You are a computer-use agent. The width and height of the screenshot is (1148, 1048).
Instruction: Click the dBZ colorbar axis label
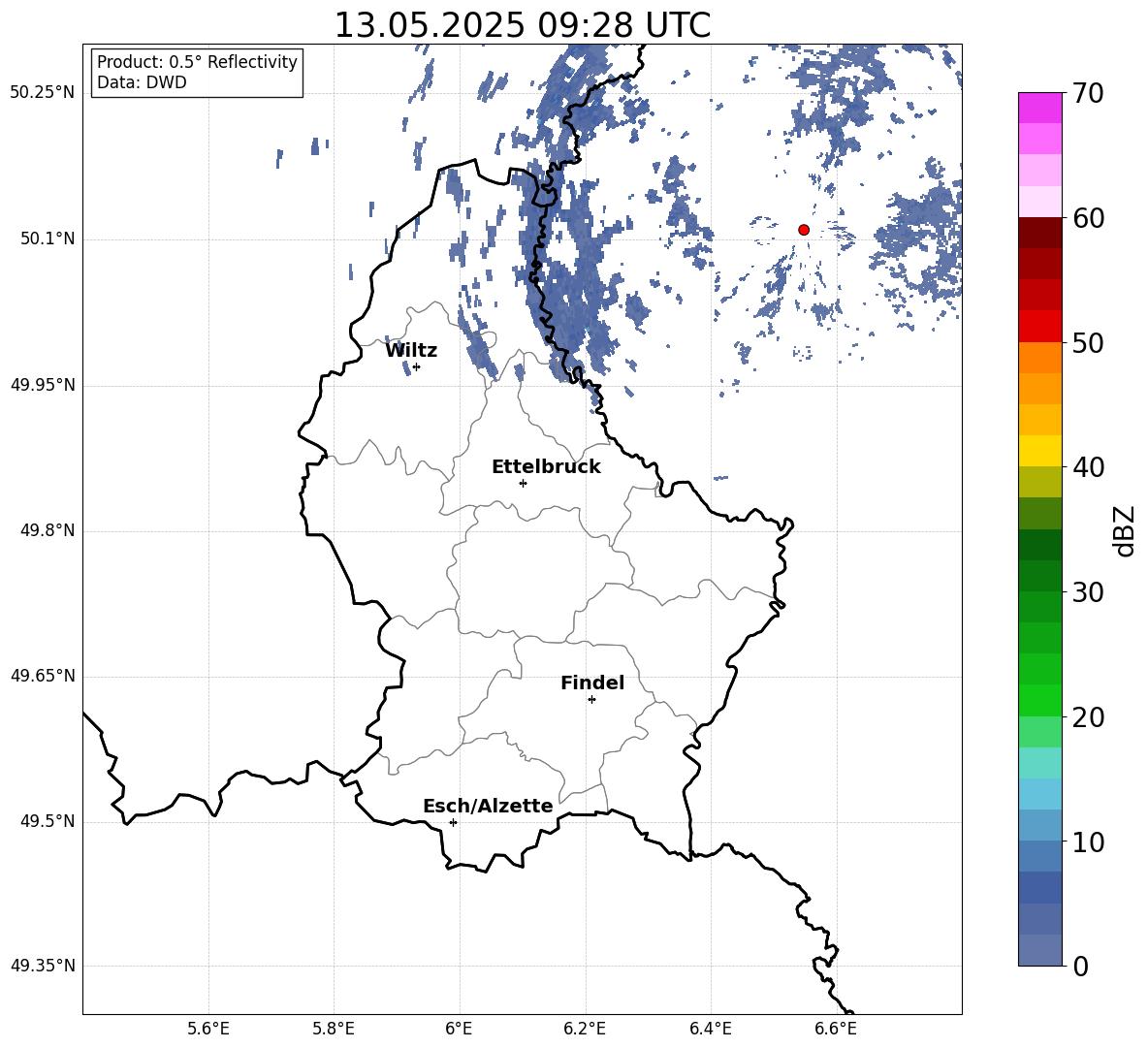click(1124, 530)
